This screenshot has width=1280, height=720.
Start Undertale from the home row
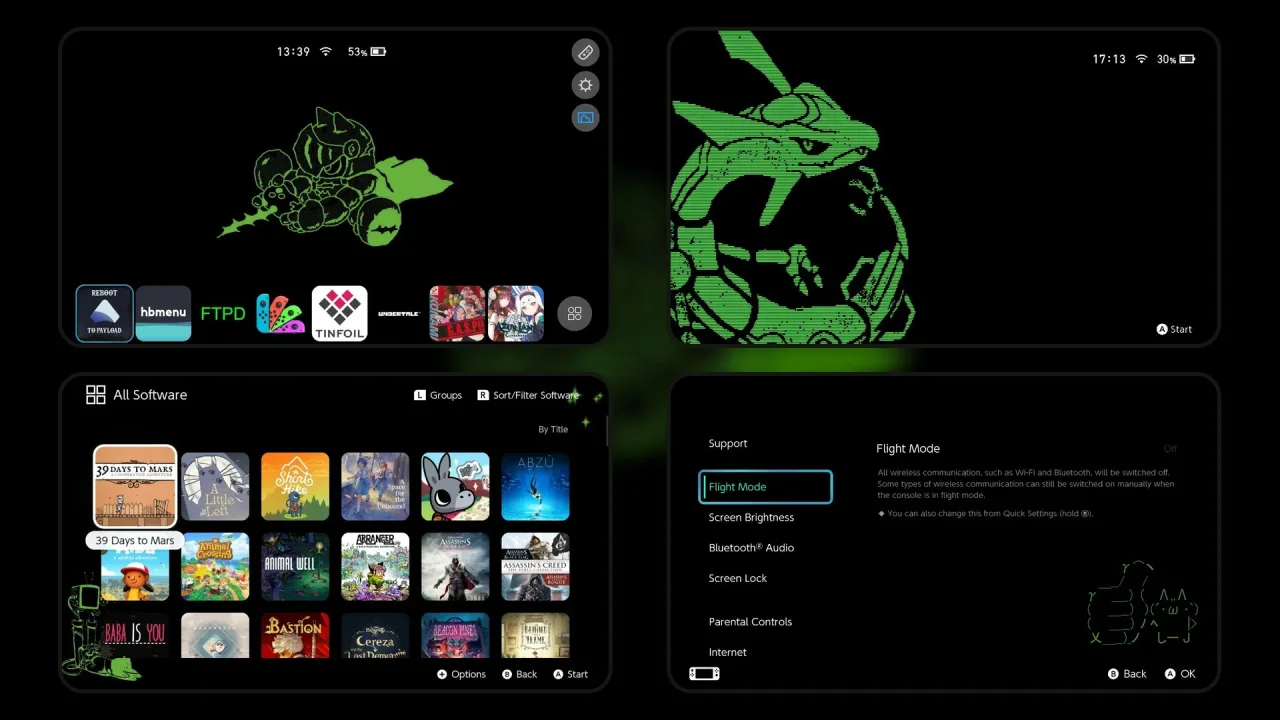click(399, 314)
